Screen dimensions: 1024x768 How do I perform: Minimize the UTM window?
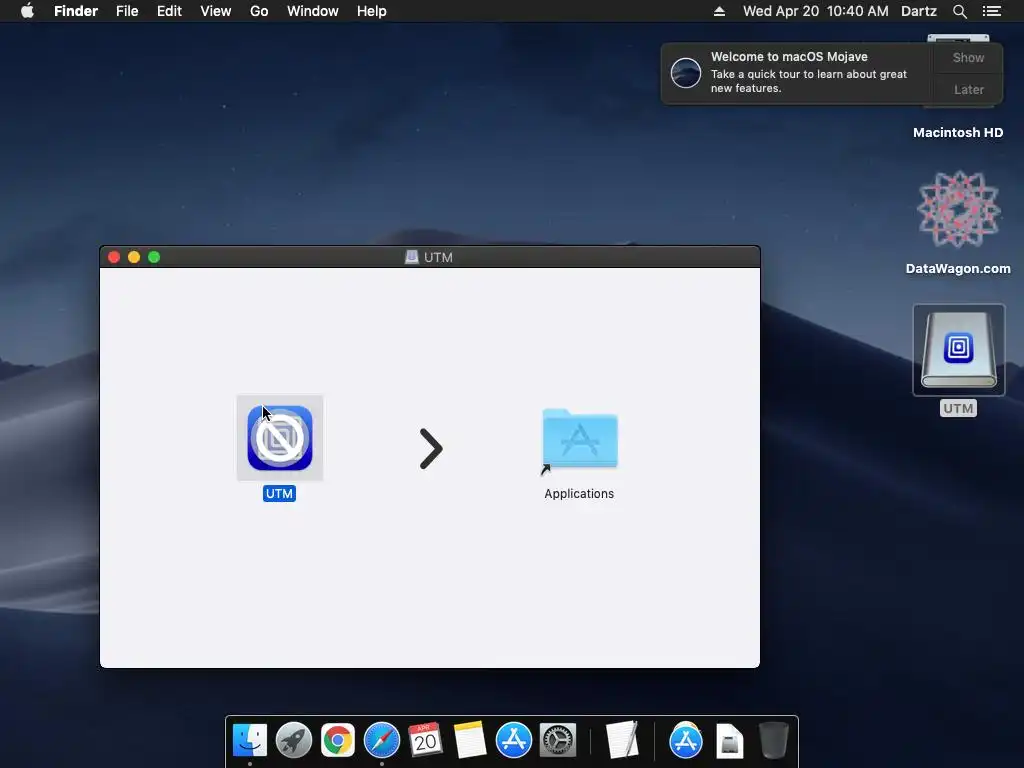click(134, 257)
